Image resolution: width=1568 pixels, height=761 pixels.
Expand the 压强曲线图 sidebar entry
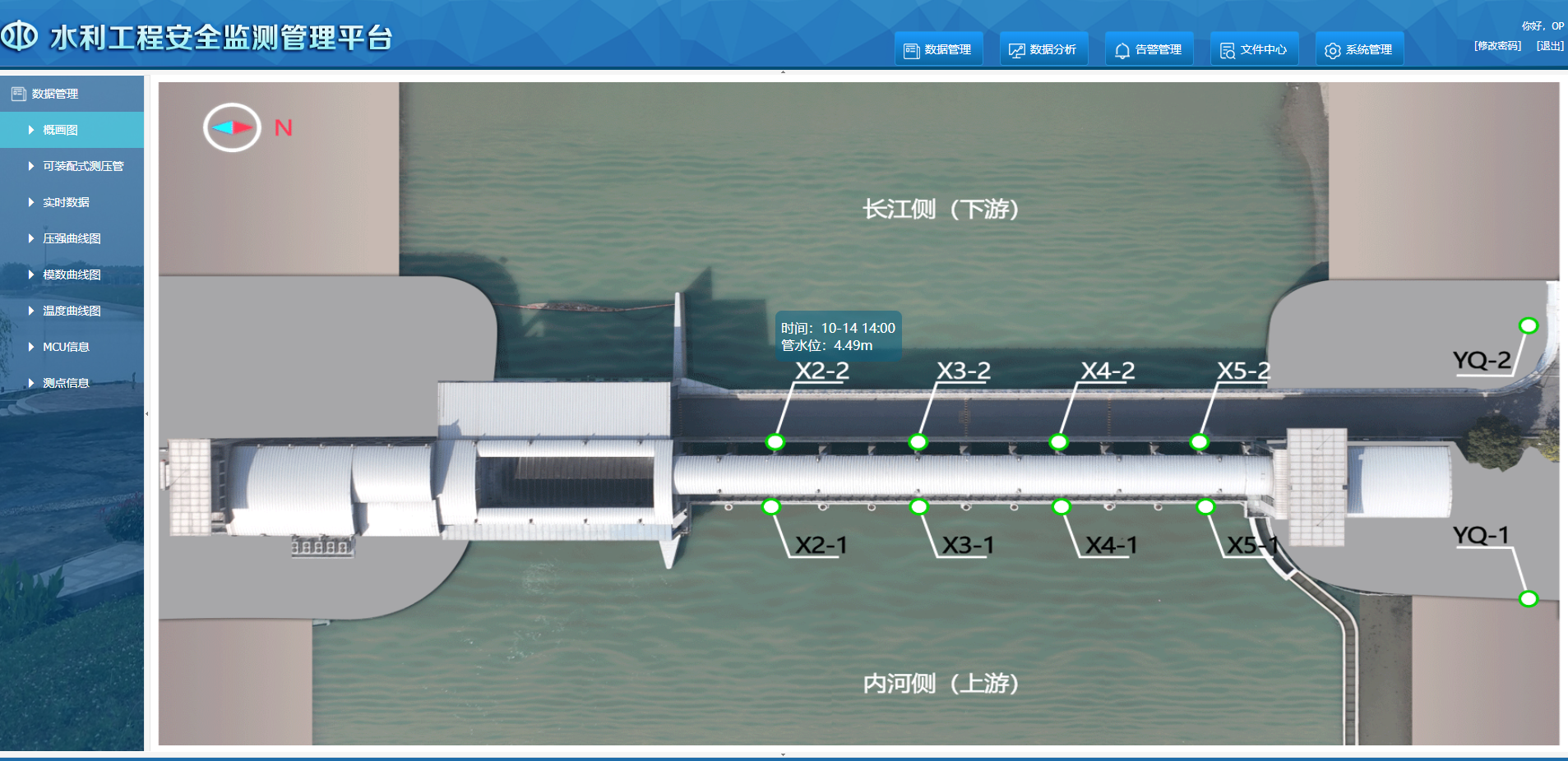pos(72,238)
